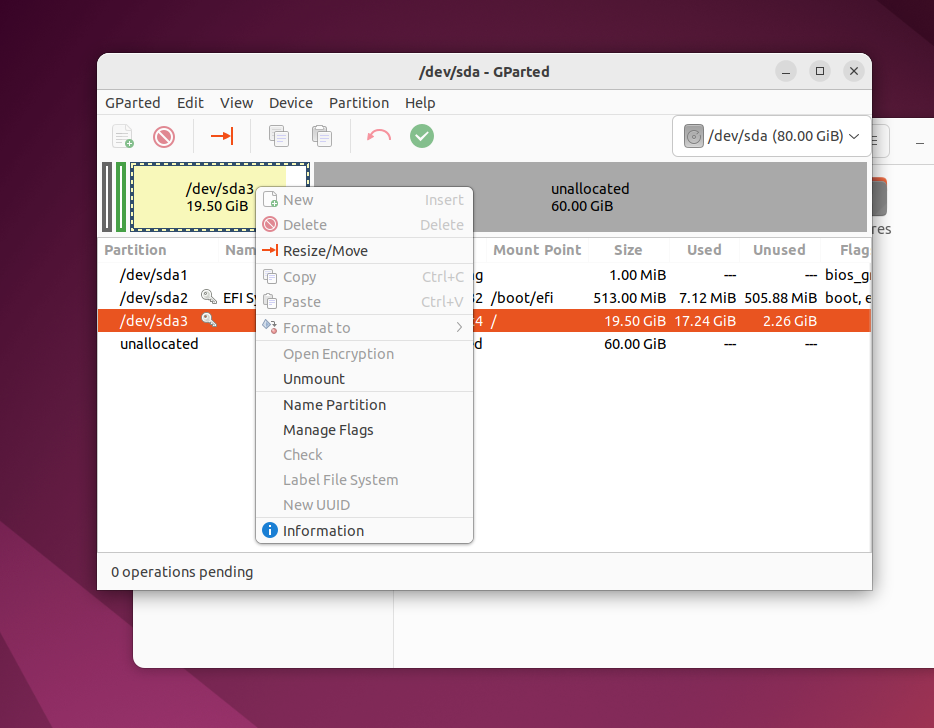The image size is (934, 728).
Task: Click the 513.00 MiB size value
Action: (629, 298)
